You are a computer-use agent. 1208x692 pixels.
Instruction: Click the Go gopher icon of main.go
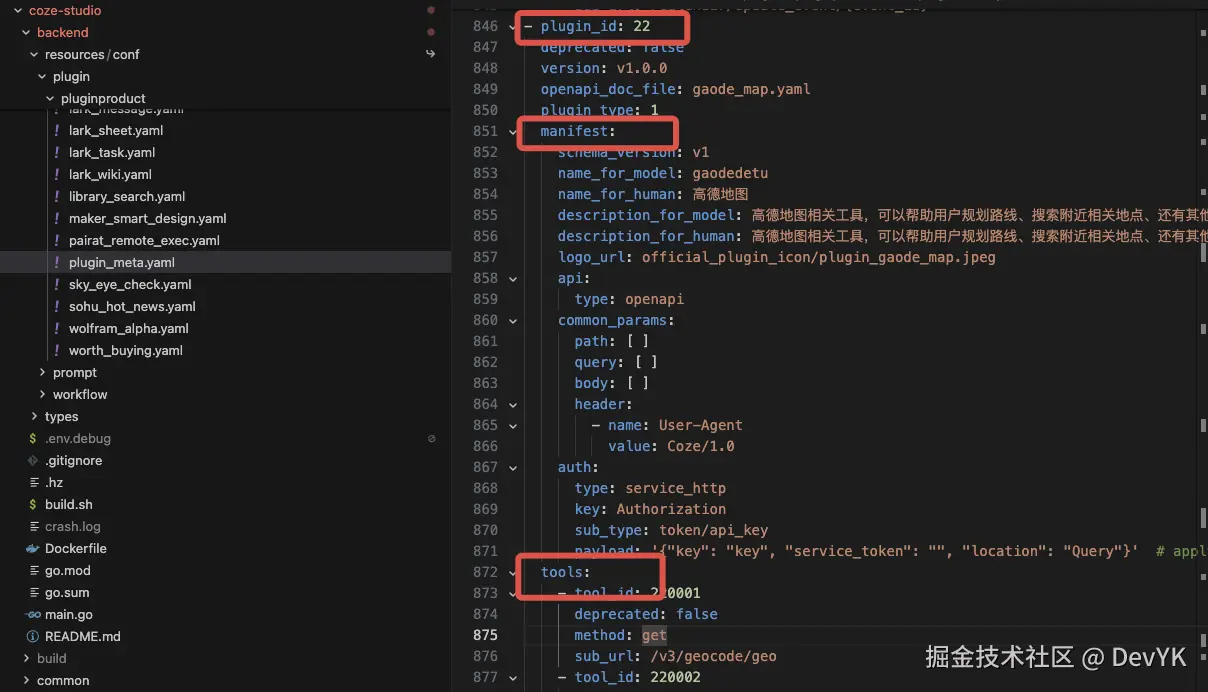(x=33, y=615)
